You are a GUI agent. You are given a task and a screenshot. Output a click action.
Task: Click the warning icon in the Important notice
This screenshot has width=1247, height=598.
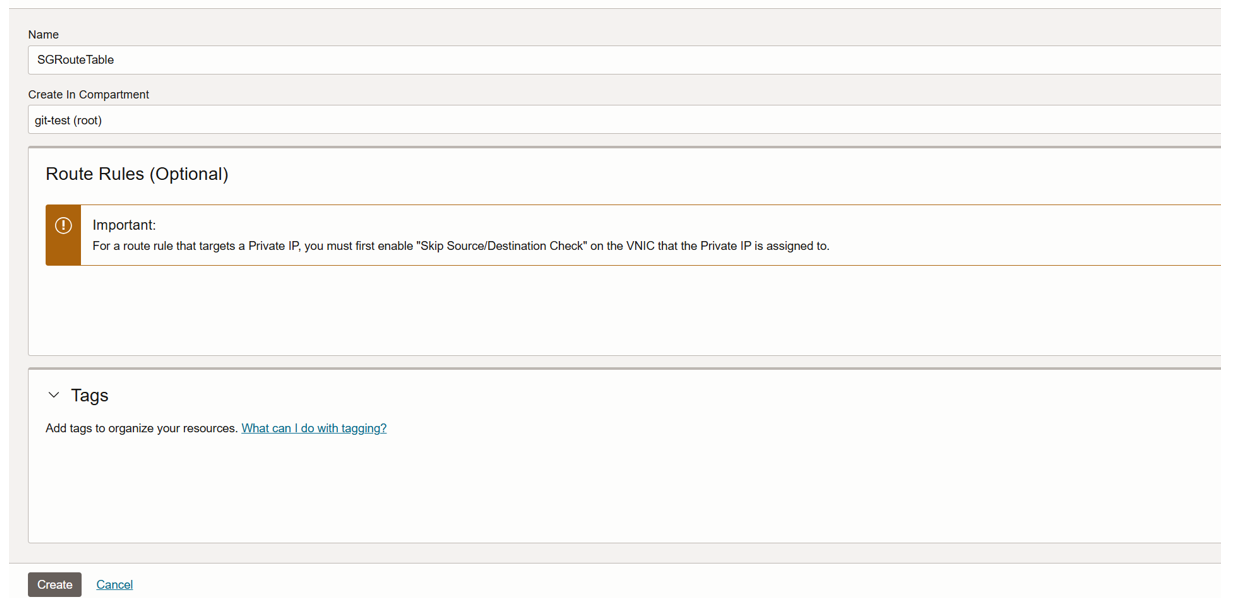63,226
